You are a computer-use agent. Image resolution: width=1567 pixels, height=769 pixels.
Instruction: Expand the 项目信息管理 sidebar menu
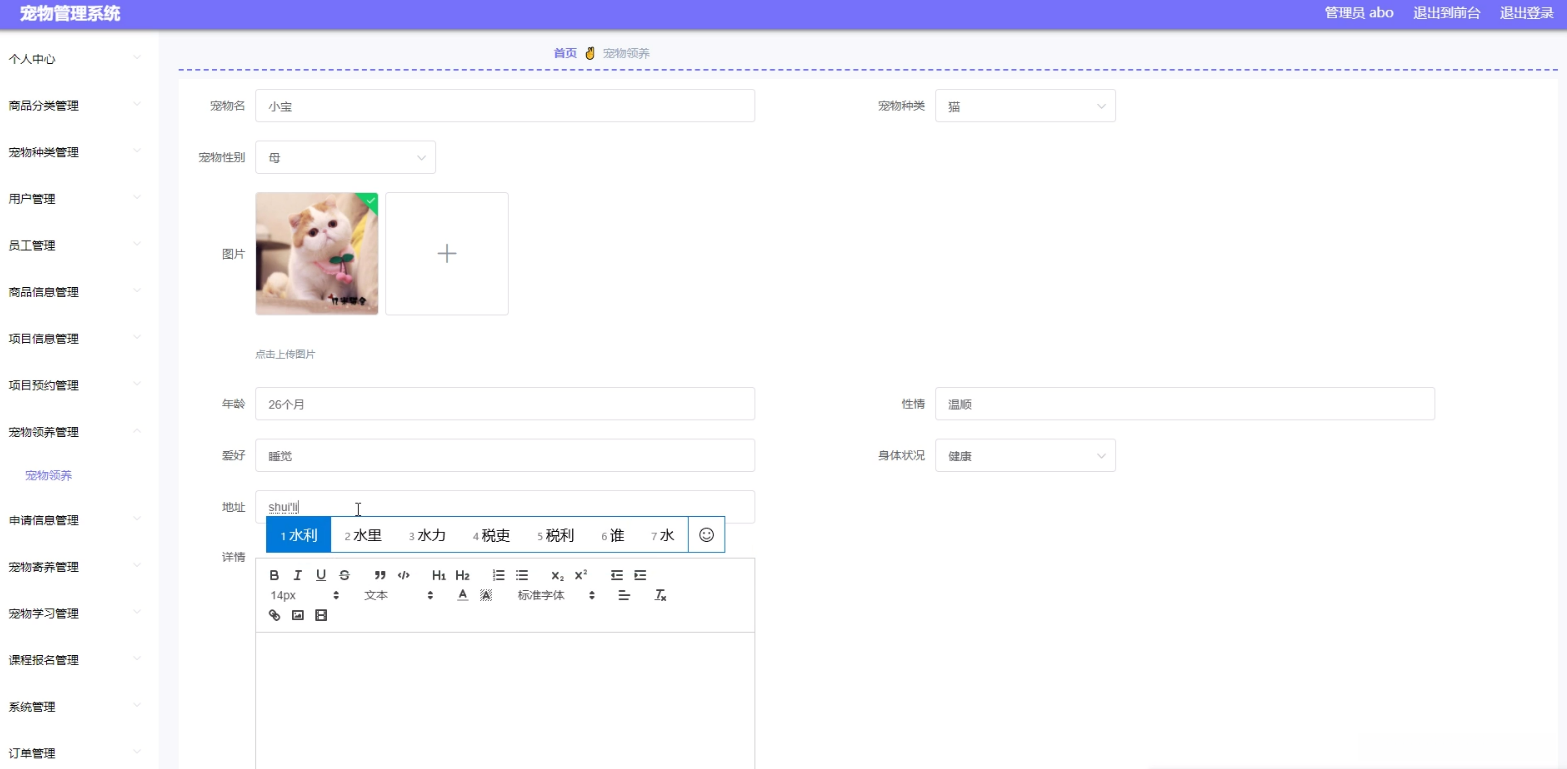79,339
